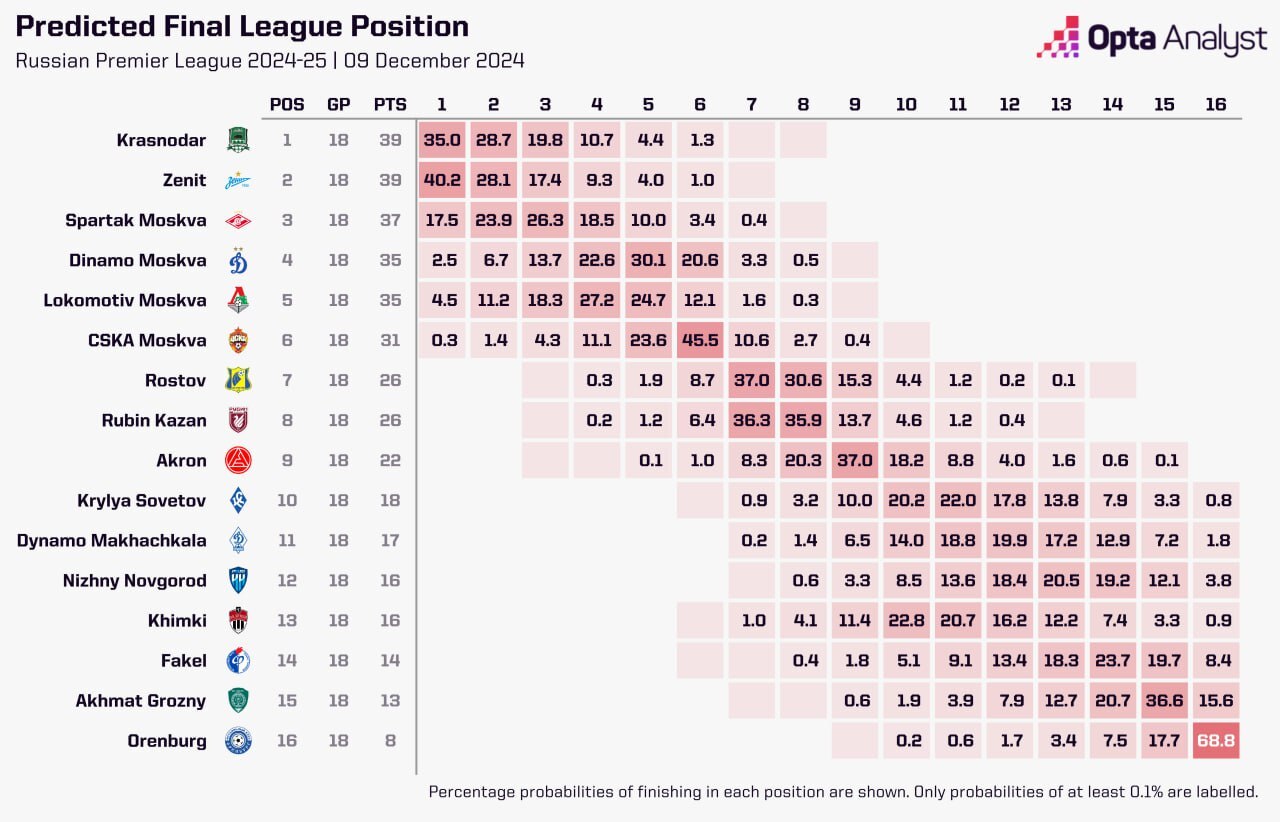Click the Dynamo Makhachkala team label
The width and height of the screenshot is (1280, 822).
click(112, 541)
